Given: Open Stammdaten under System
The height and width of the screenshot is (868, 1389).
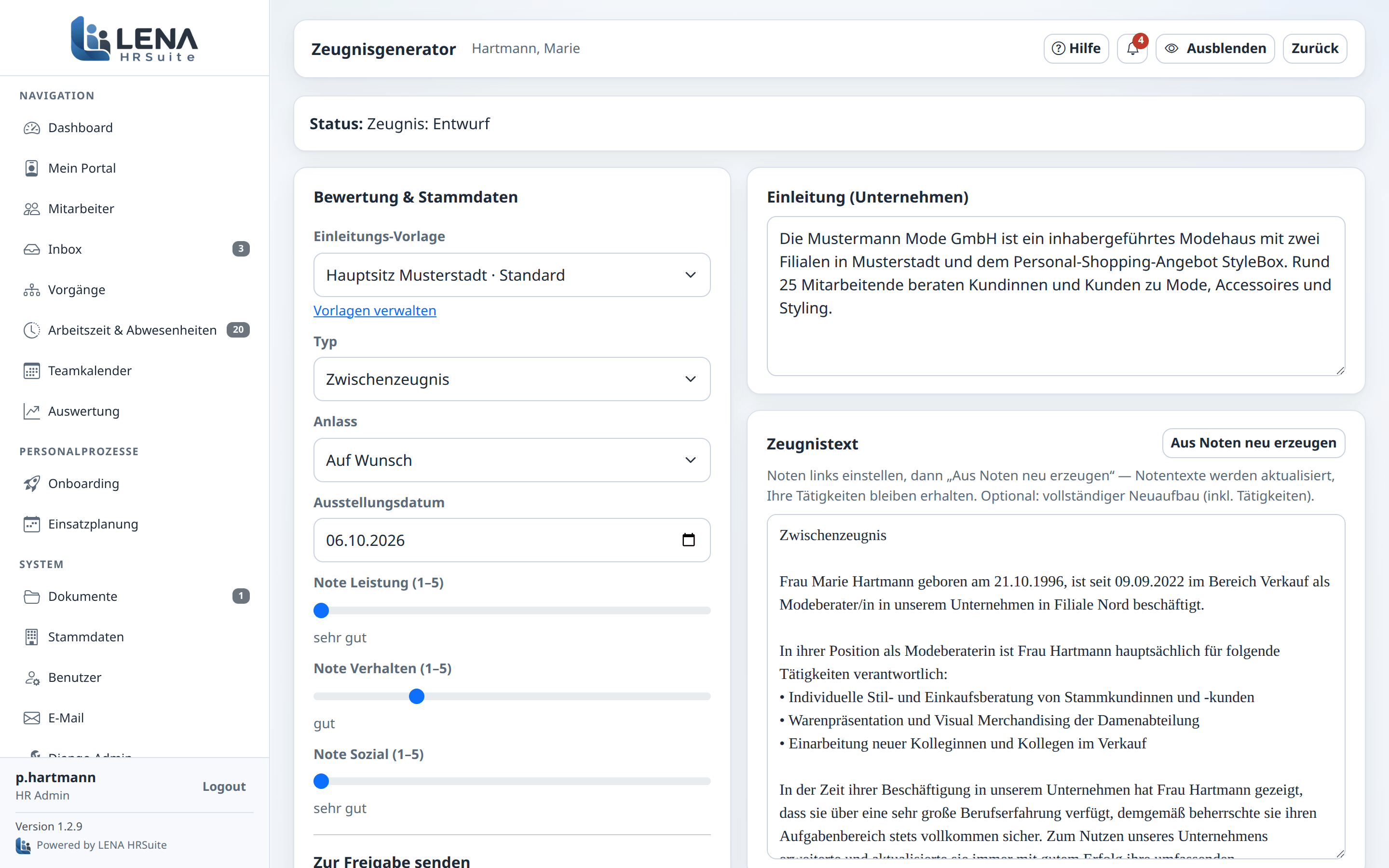Looking at the screenshot, I should point(136,637).
